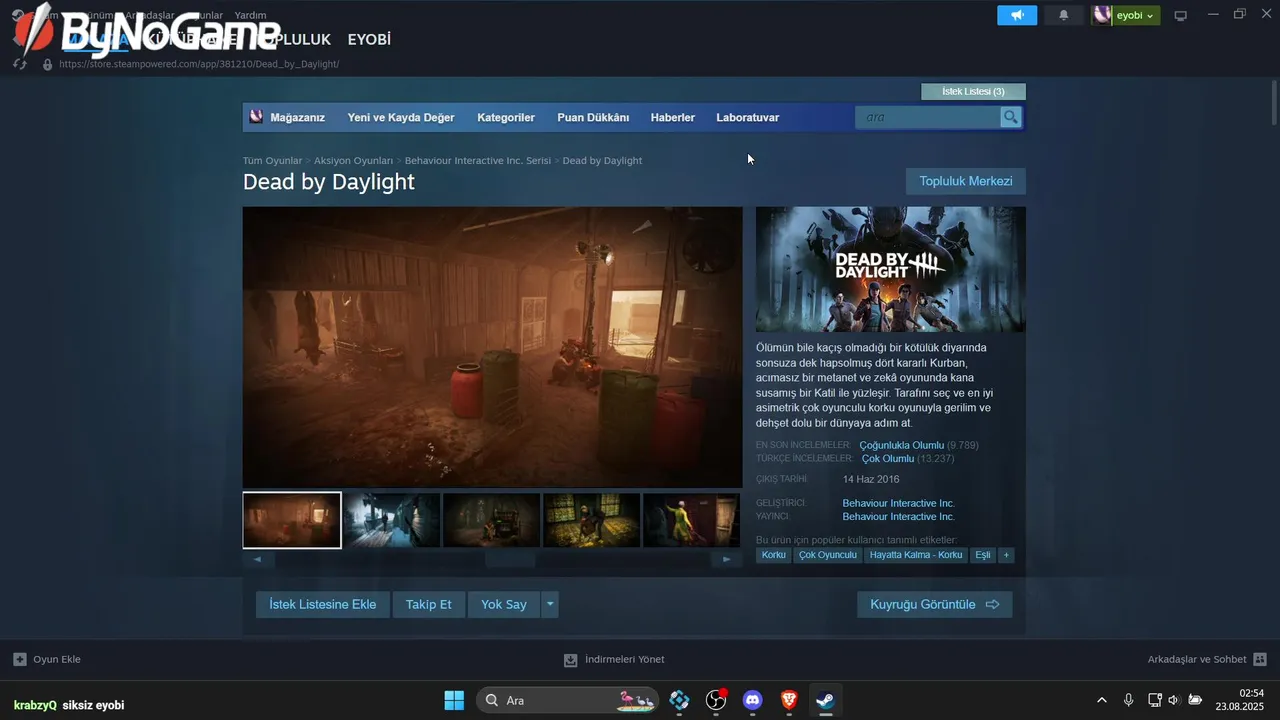Open Çoğunlukla Olumlu recent reviews link
Viewport: 1280px width, 720px height.
(x=901, y=445)
